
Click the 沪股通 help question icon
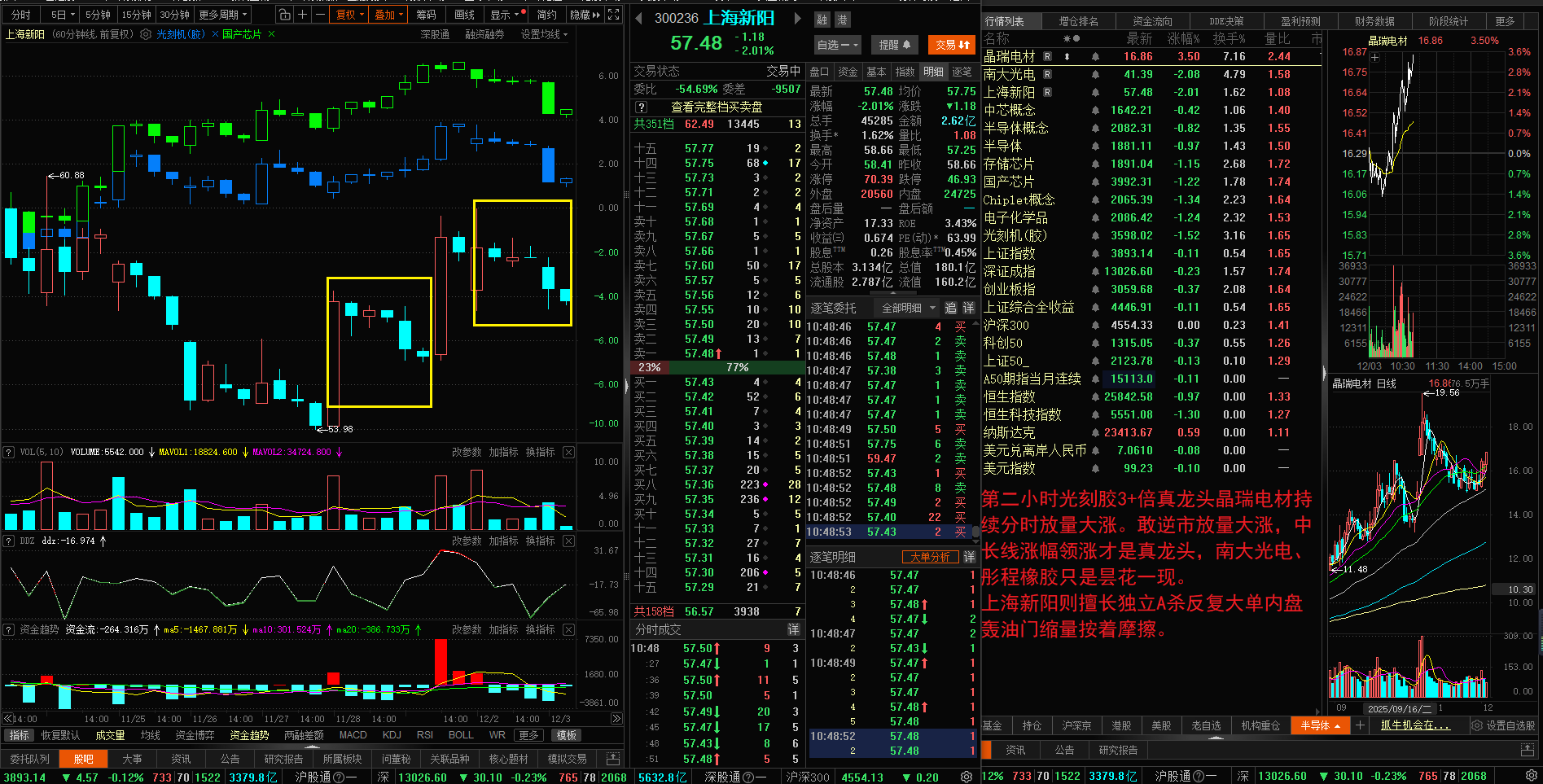339,777
